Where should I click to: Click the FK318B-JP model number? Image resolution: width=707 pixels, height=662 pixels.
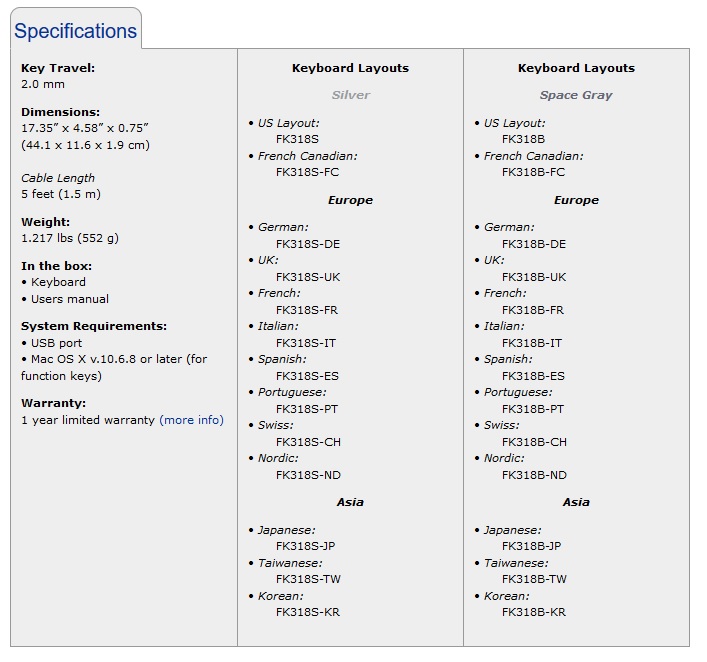pyautogui.click(x=531, y=546)
